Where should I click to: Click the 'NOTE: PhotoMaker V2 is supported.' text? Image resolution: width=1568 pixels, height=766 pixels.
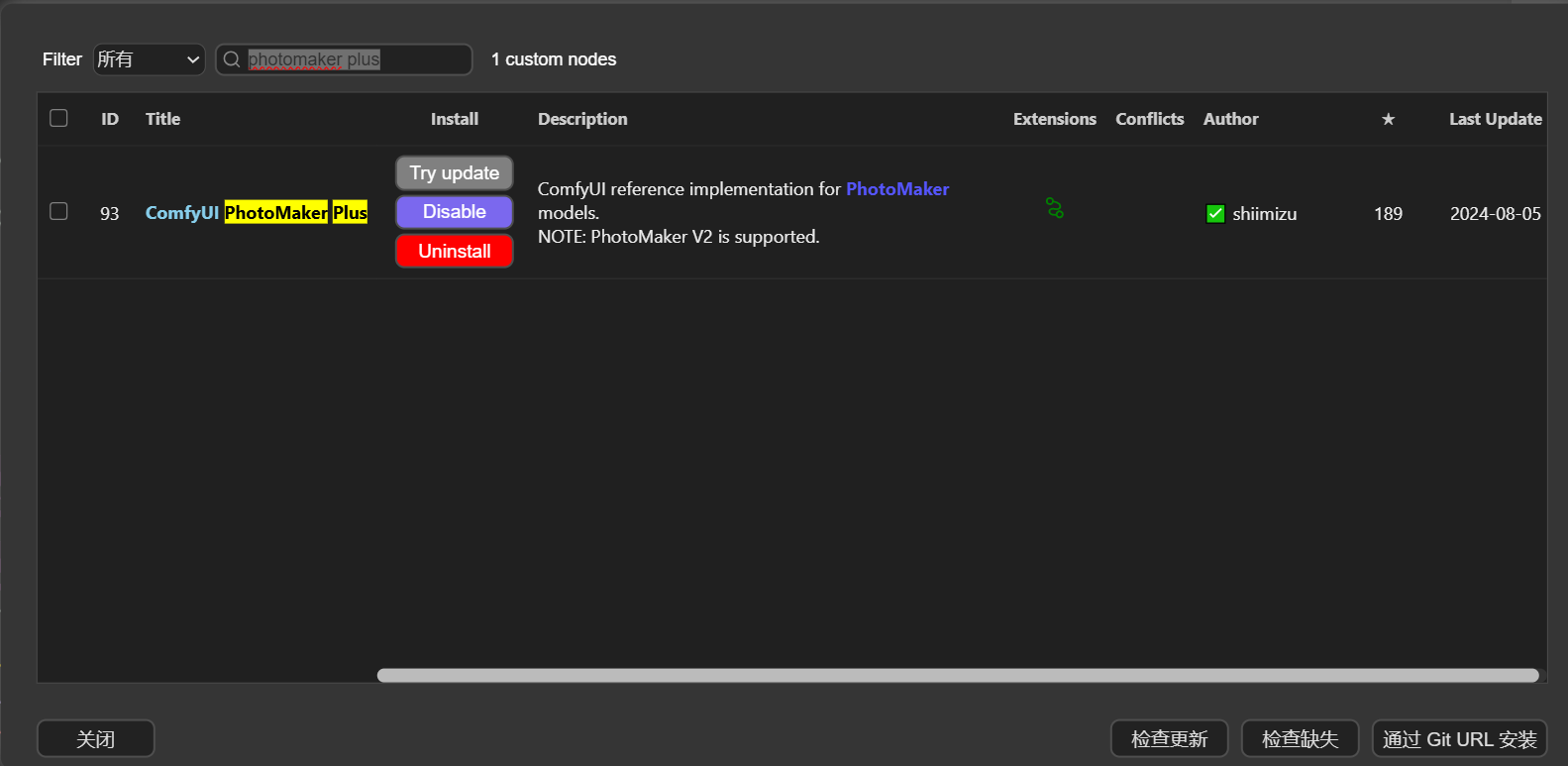pyautogui.click(x=679, y=237)
